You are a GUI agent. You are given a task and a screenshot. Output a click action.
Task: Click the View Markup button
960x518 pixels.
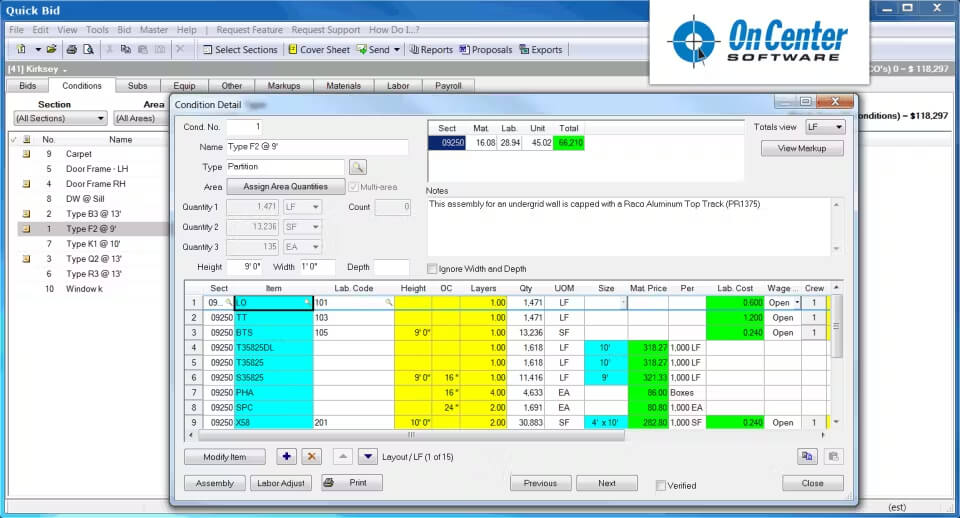pyautogui.click(x=802, y=148)
